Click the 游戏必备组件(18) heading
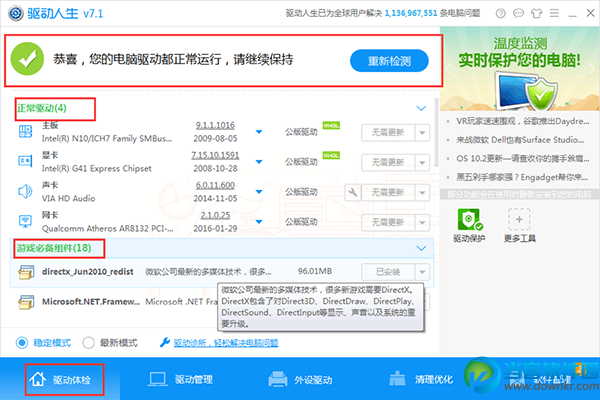Image resolution: width=600 pixels, height=400 pixels. pyautogui.click(x=54, y=248)
